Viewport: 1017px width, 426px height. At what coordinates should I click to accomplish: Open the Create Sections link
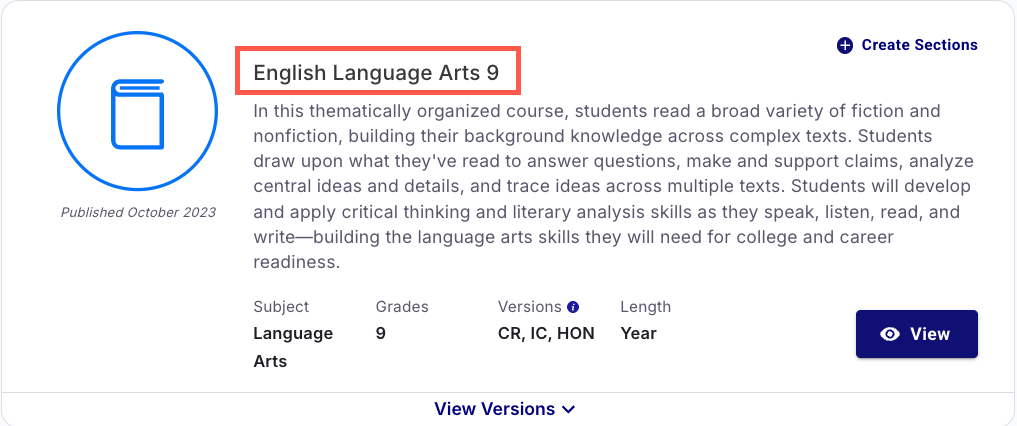(919, 45)
